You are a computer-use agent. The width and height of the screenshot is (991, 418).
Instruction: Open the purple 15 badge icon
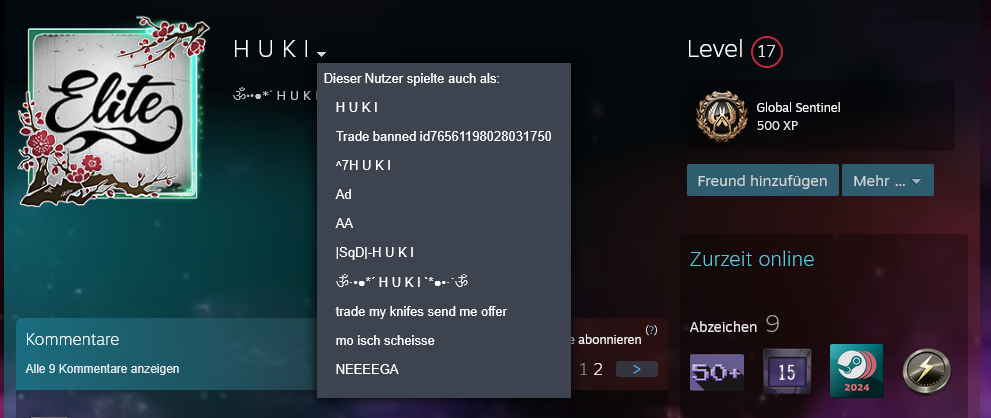click(786, 371)
